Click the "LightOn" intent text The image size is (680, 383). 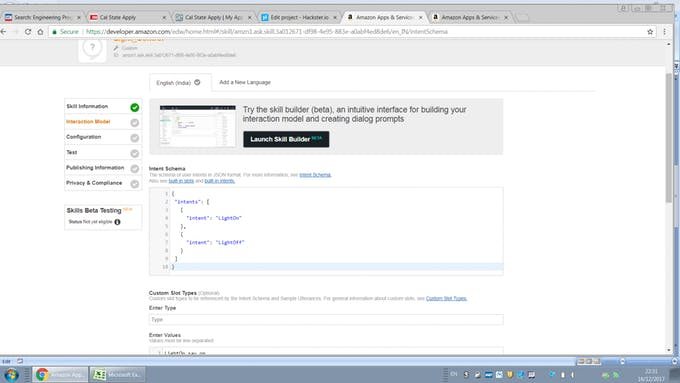click(229, 218)
